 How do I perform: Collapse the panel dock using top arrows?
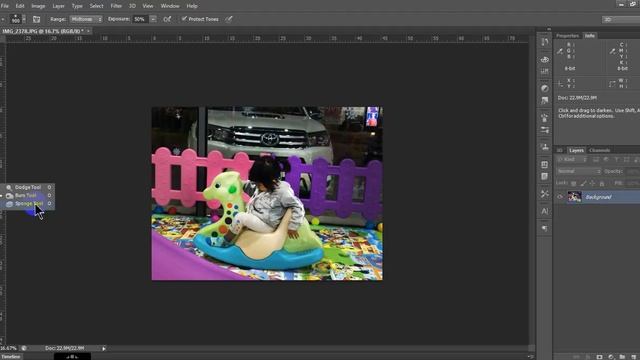(549, 29)
